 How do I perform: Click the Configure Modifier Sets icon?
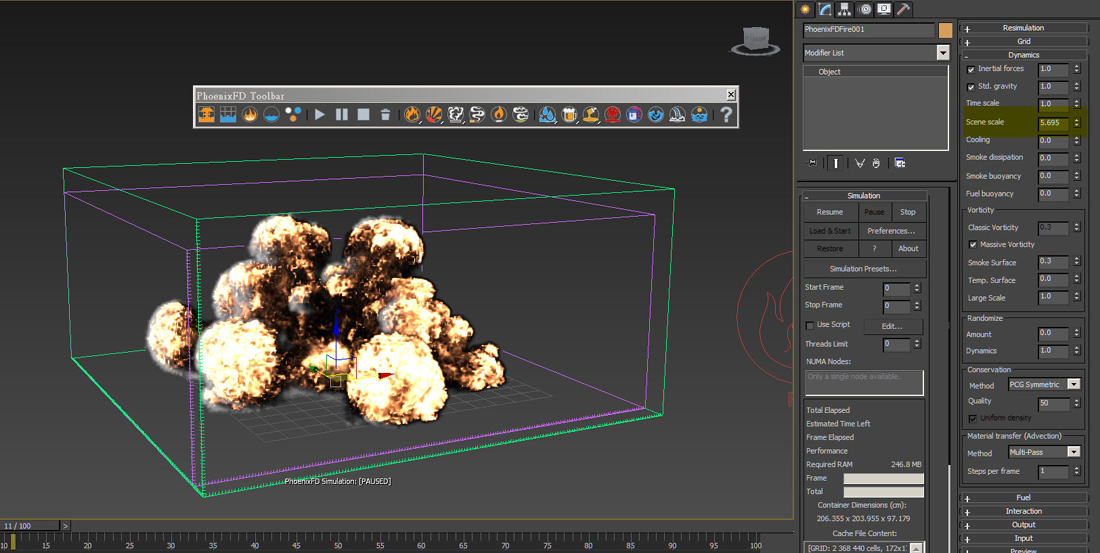(x=900, y=163)
